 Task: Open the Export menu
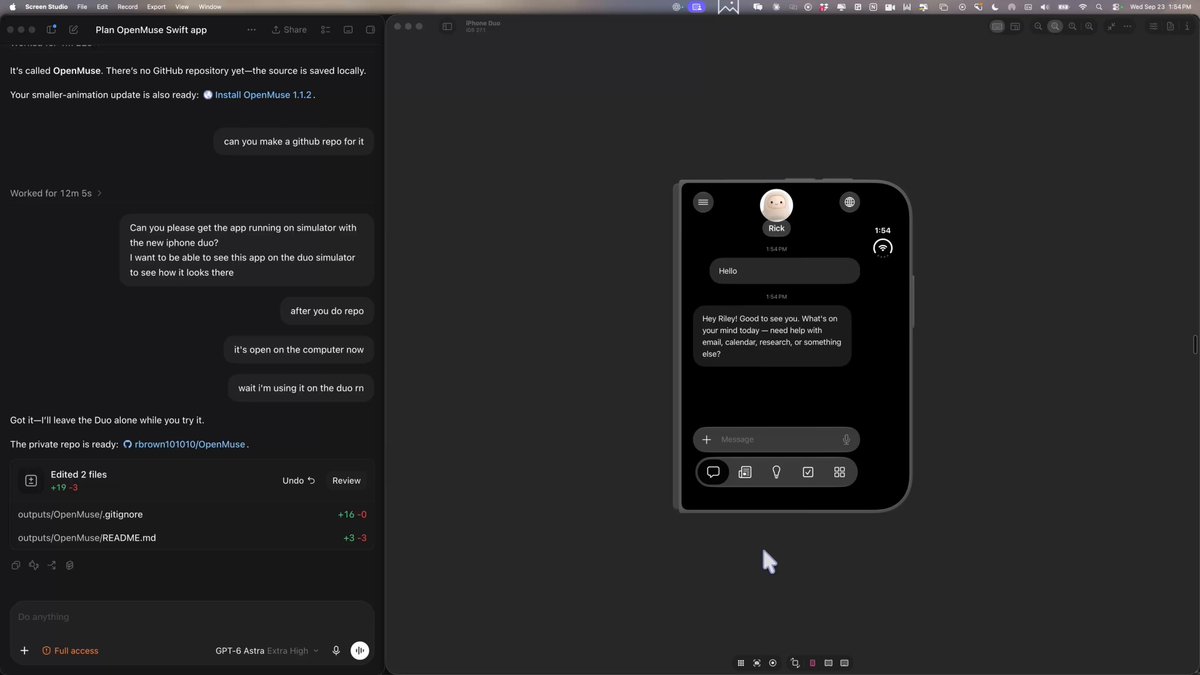point(156,7)
